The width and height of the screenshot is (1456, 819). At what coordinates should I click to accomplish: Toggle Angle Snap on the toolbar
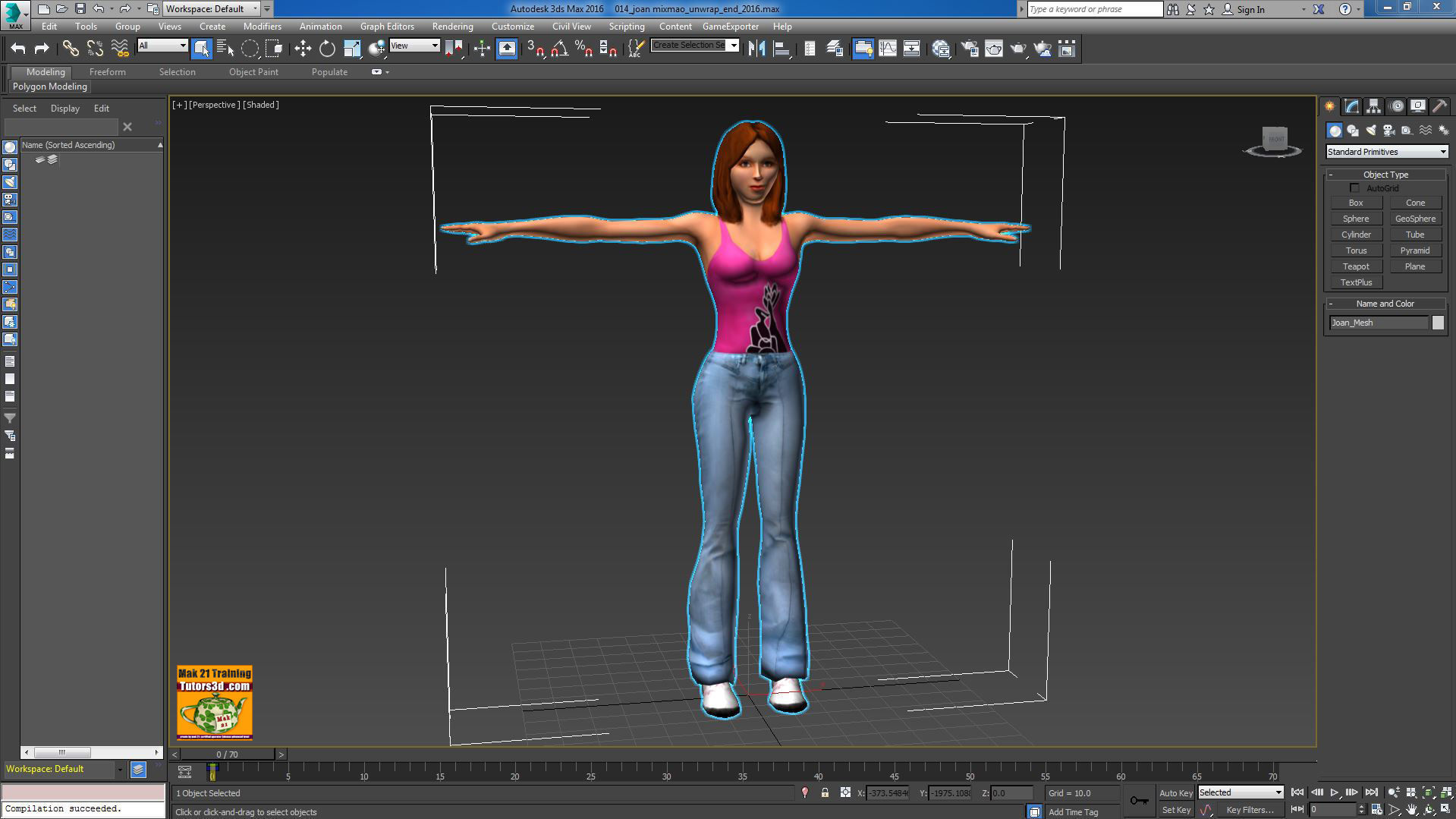point(559,49)
